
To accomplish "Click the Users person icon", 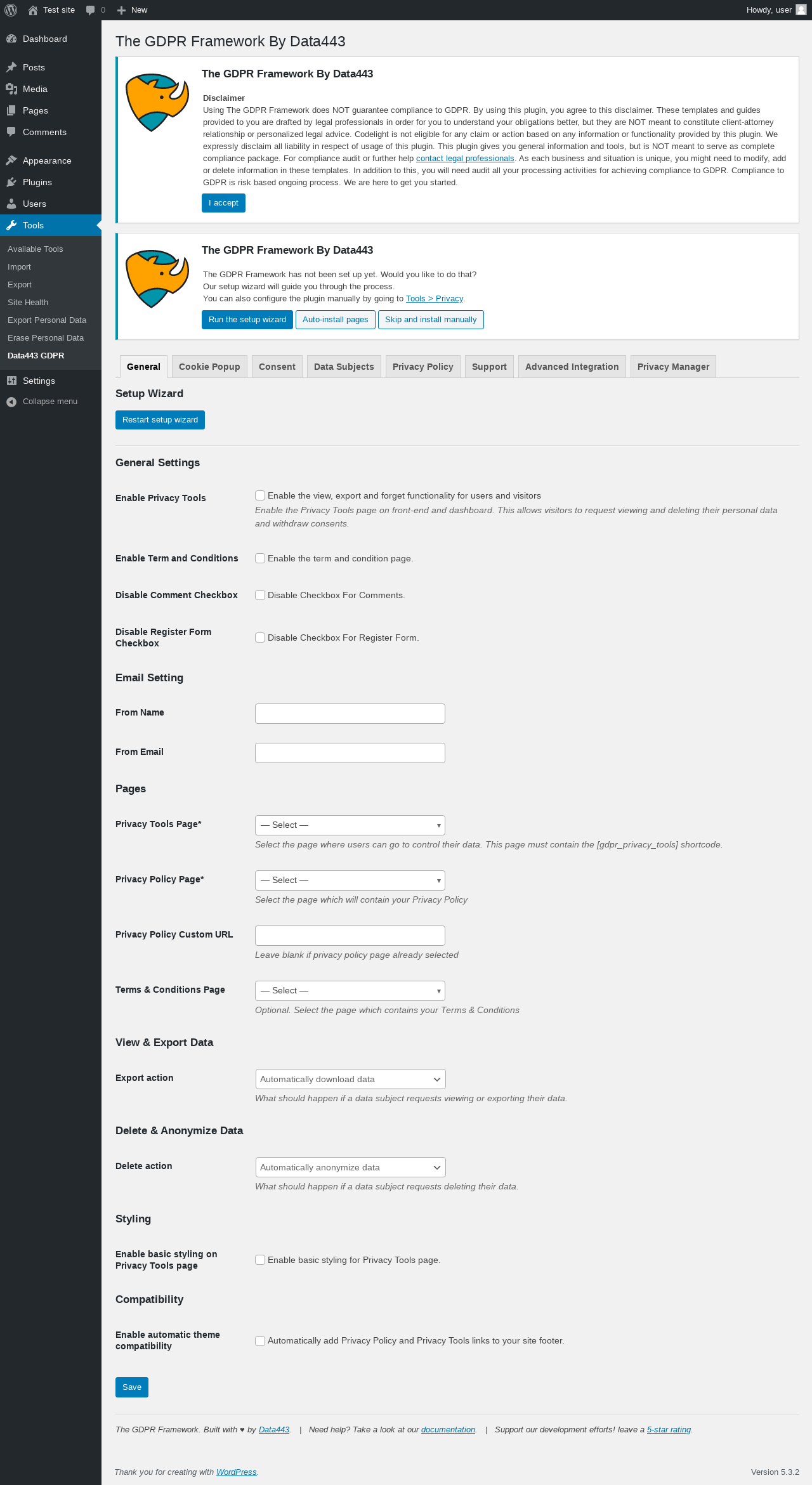I will (x=11, y=204).
